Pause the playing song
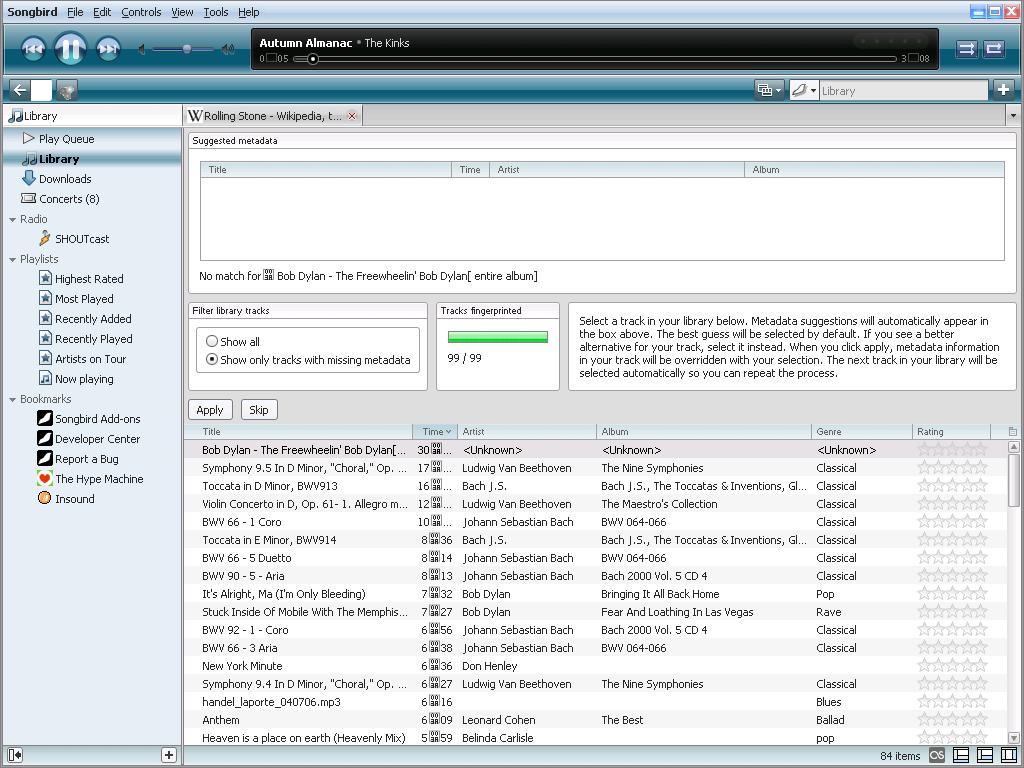The height and width of the screenshot is (768, 1024). pyautogui.click(x=70, y=49)
